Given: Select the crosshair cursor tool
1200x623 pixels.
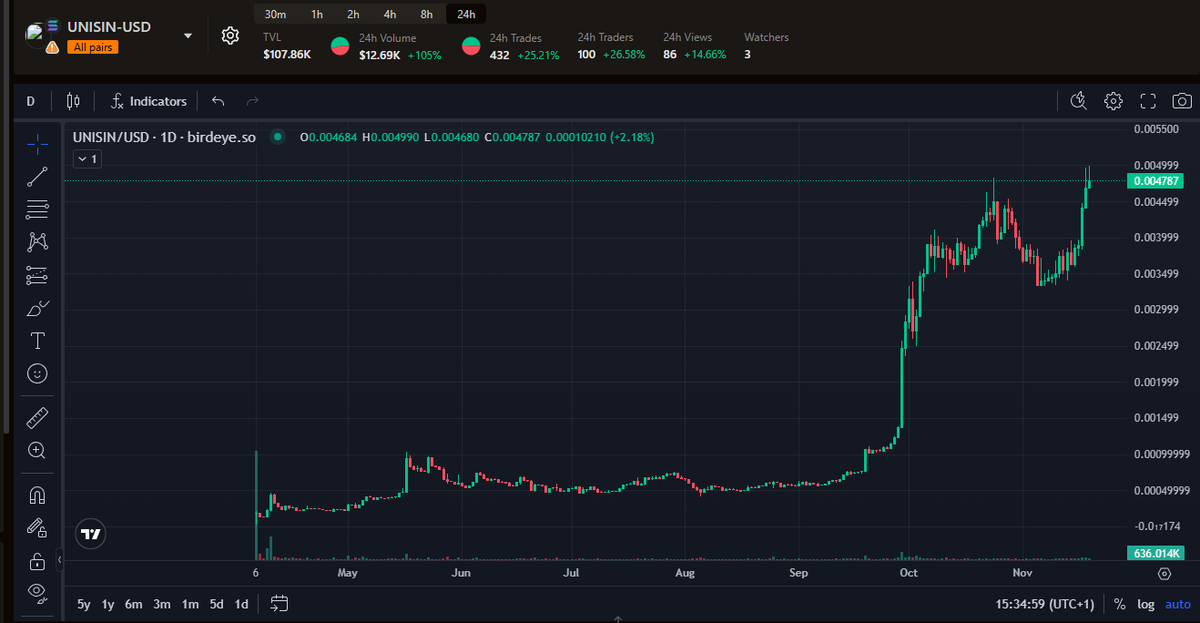Looking at the screenshot, I should coord(37,144).
